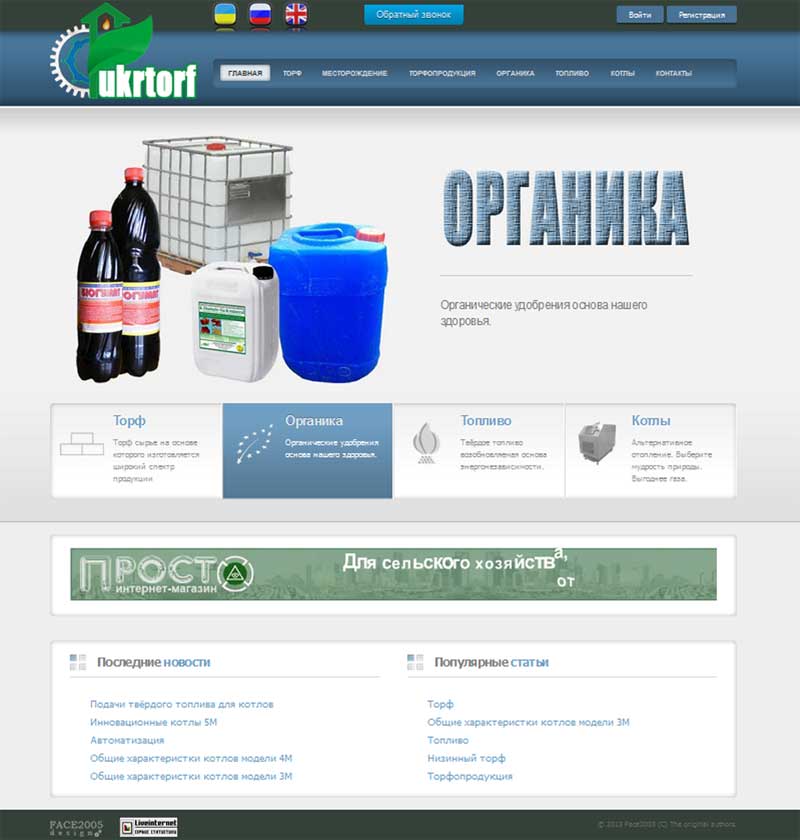The width and height of the screenshot is (800, 840).
Task: Open the FACE2005 design logo in footer
Action: click(x=76, y=828)
